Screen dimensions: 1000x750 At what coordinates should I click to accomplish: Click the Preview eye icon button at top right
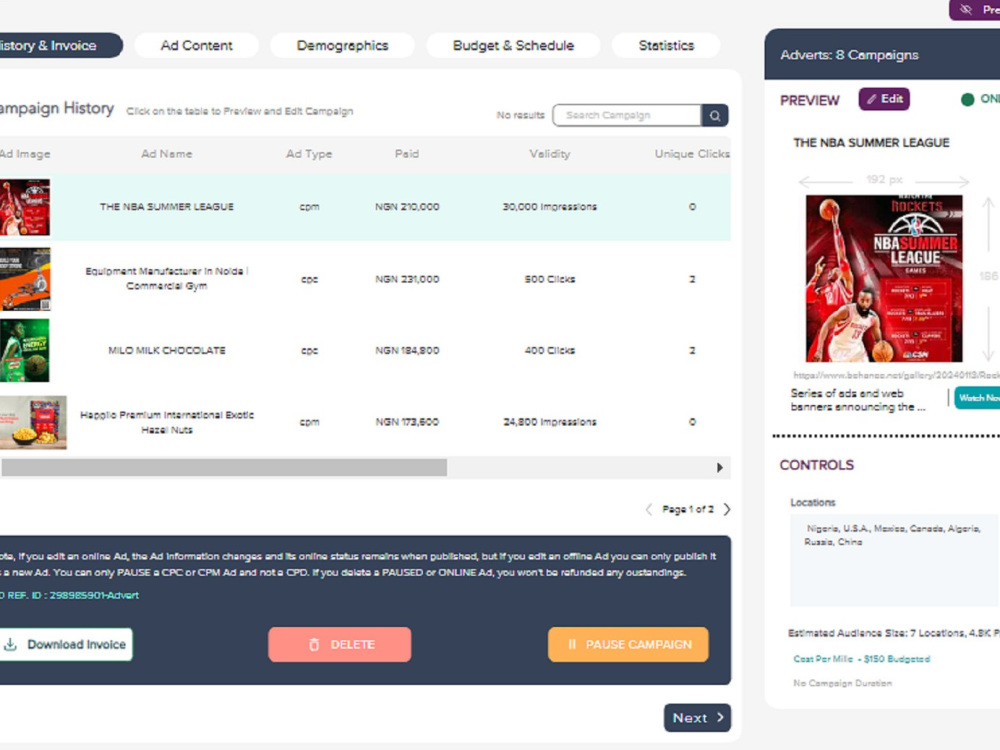click(x=974, y=10)
